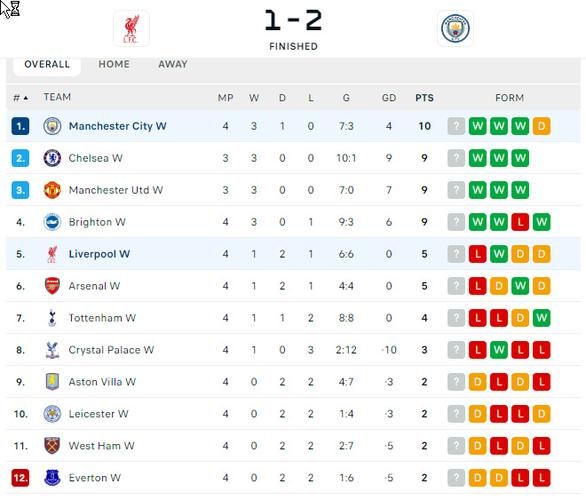Select the Brighton W team crest
Screen dimensions: 586x500
click(x=52, y=222)
